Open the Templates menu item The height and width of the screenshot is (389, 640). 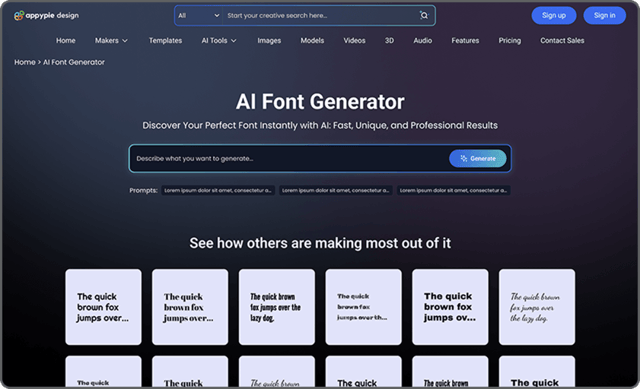click(x=165, y=40)
